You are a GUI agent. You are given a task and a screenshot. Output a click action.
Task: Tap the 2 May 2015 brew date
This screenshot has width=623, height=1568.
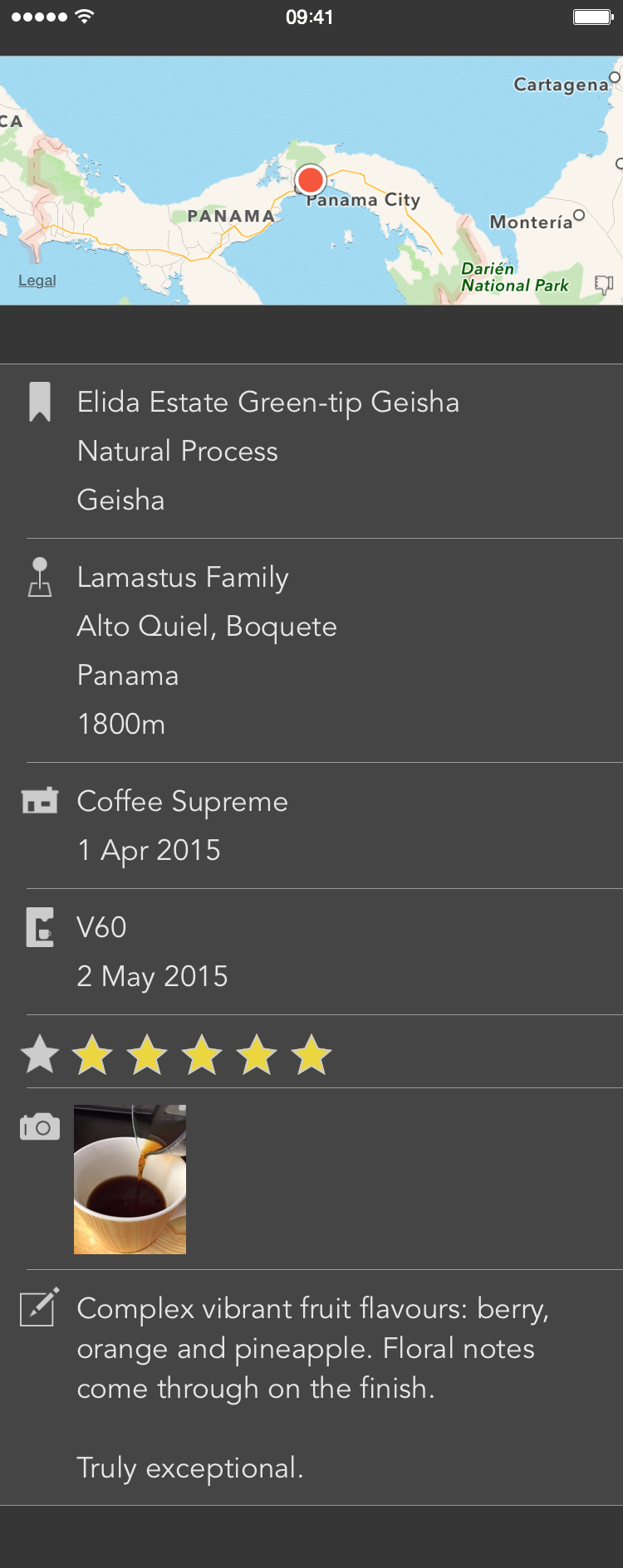pos(152,976)
